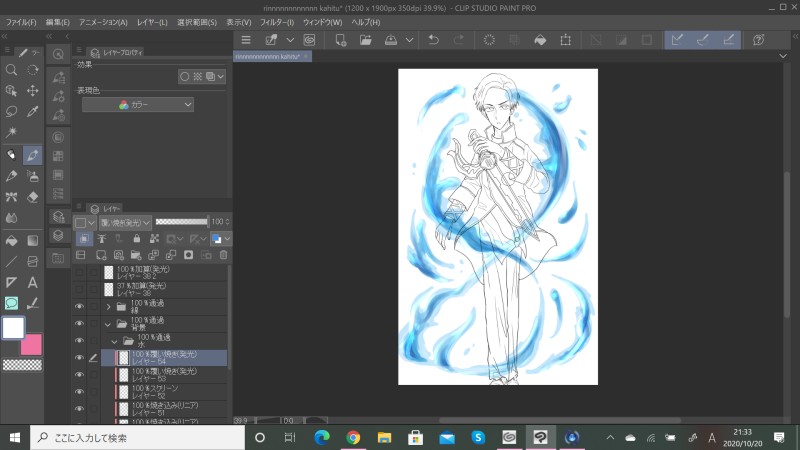Expand the 線 layer folder
The width and height of the screenshot is (800, 450).
pyautogui.click(x=108, y=307)
